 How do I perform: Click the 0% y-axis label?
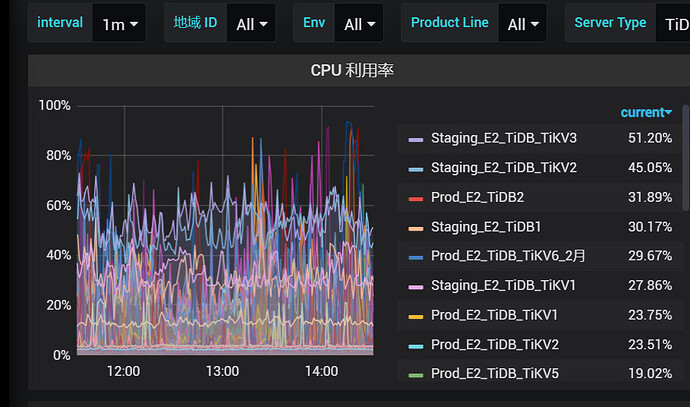click(x=62, y=355)
